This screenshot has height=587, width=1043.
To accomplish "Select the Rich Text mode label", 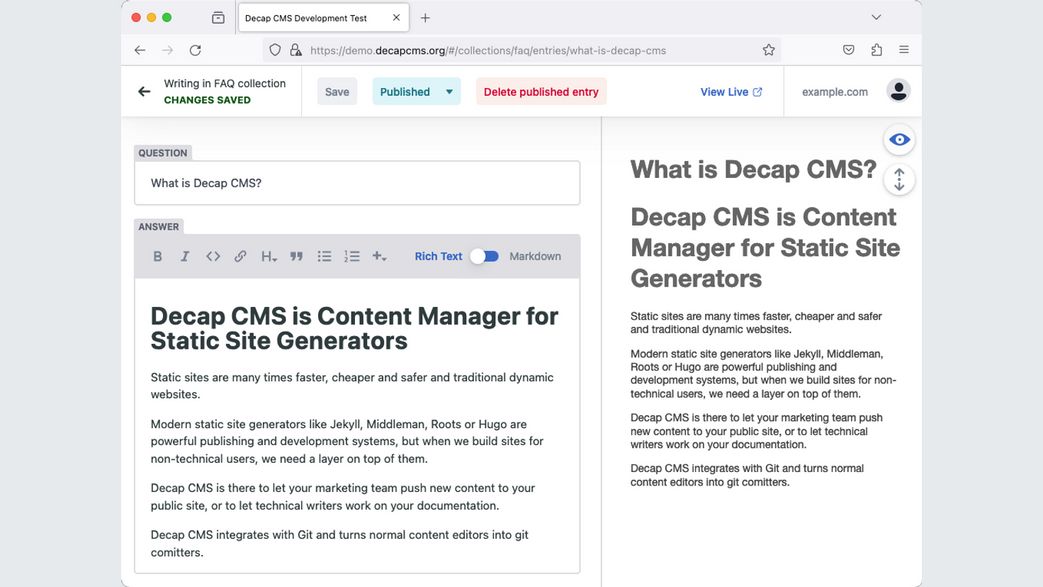I will [x=438, y=256].
